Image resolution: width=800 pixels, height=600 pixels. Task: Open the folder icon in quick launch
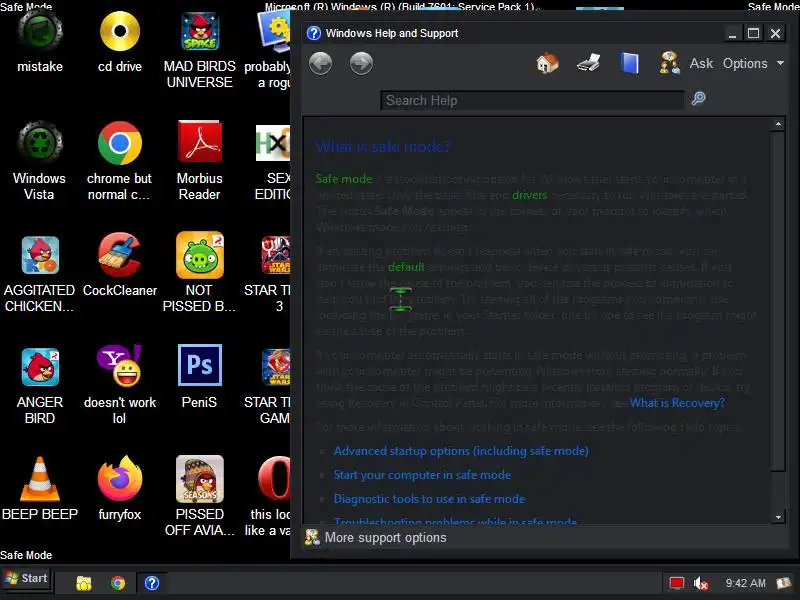84,583
